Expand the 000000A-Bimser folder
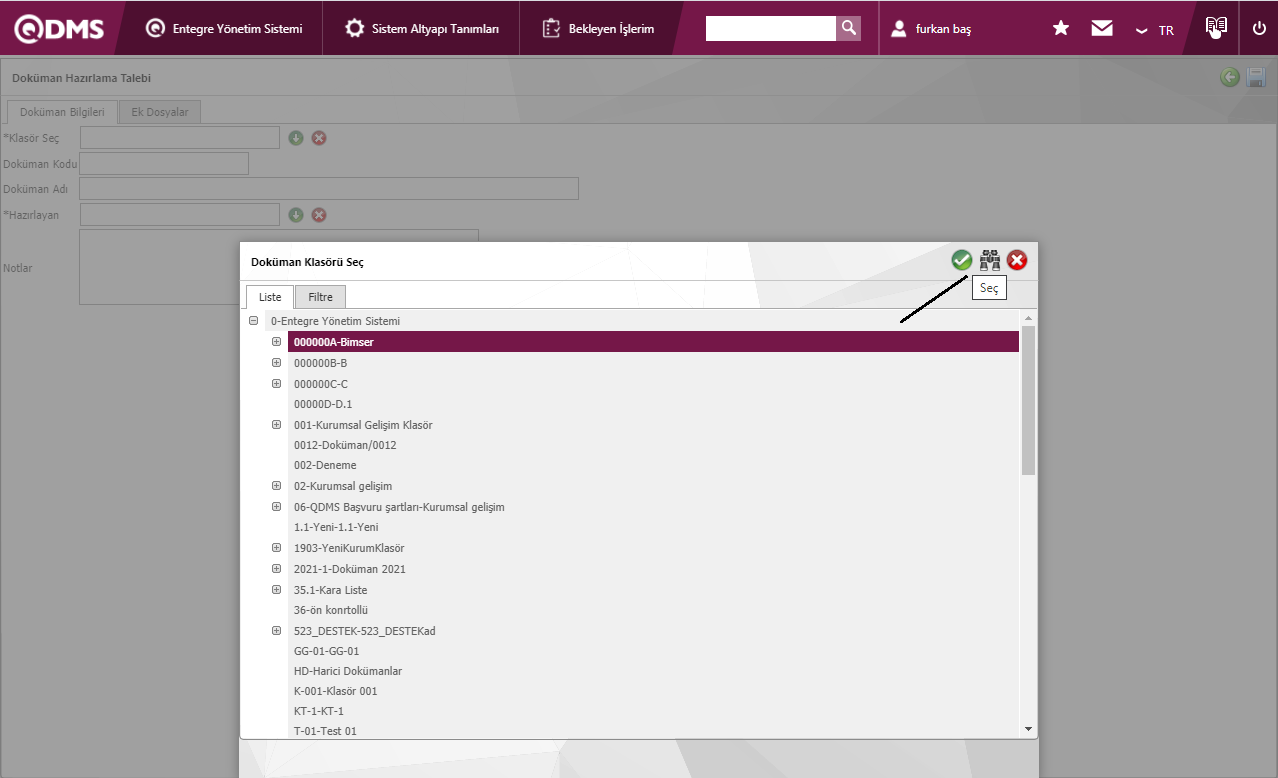The width and height of the screenshot is (1278, 778). (276, 342)
